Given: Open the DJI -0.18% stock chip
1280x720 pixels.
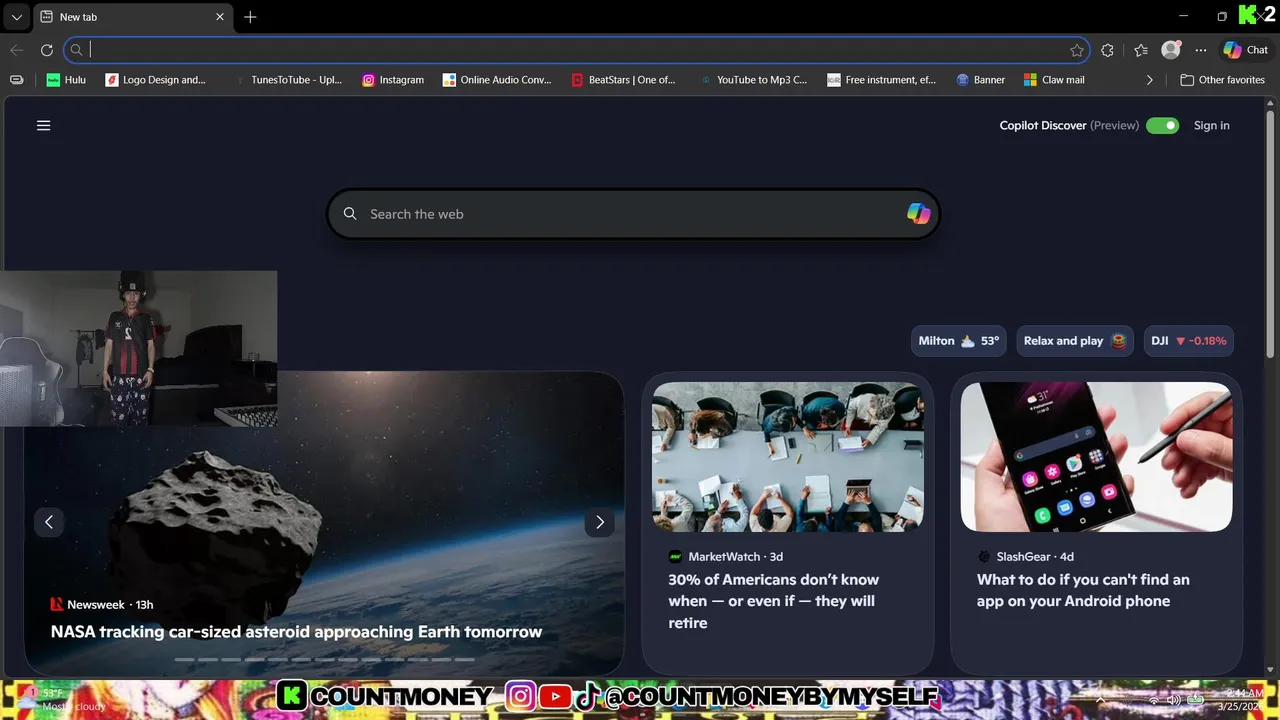Looking at the screenshot, I should pyautogui.click(x=1189, y=341).
